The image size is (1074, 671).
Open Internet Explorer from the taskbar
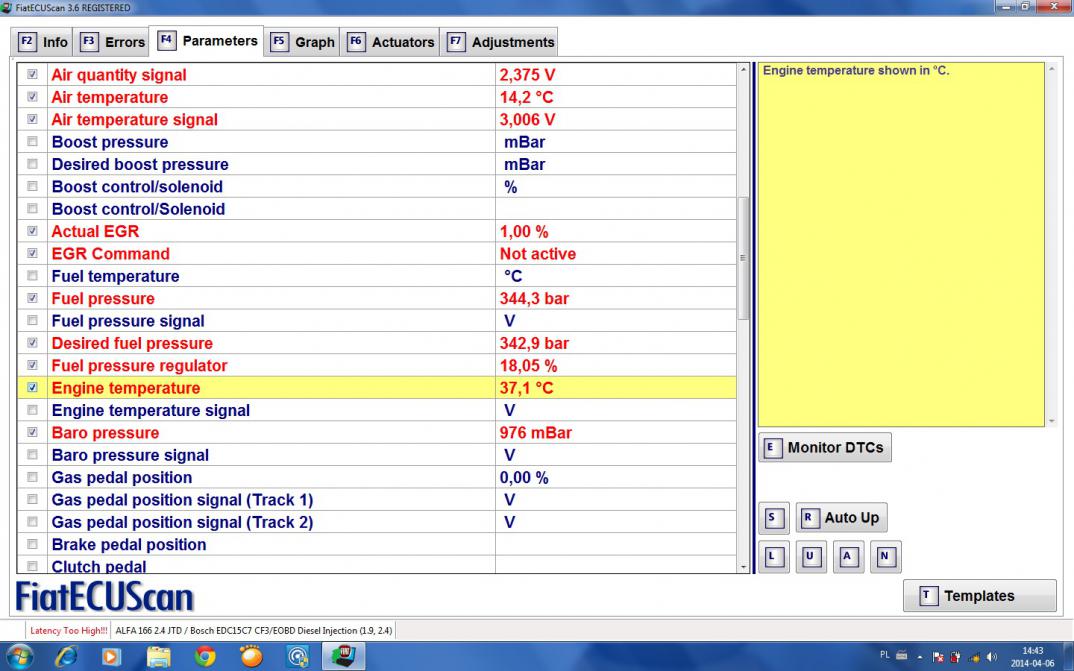point(66,656)
